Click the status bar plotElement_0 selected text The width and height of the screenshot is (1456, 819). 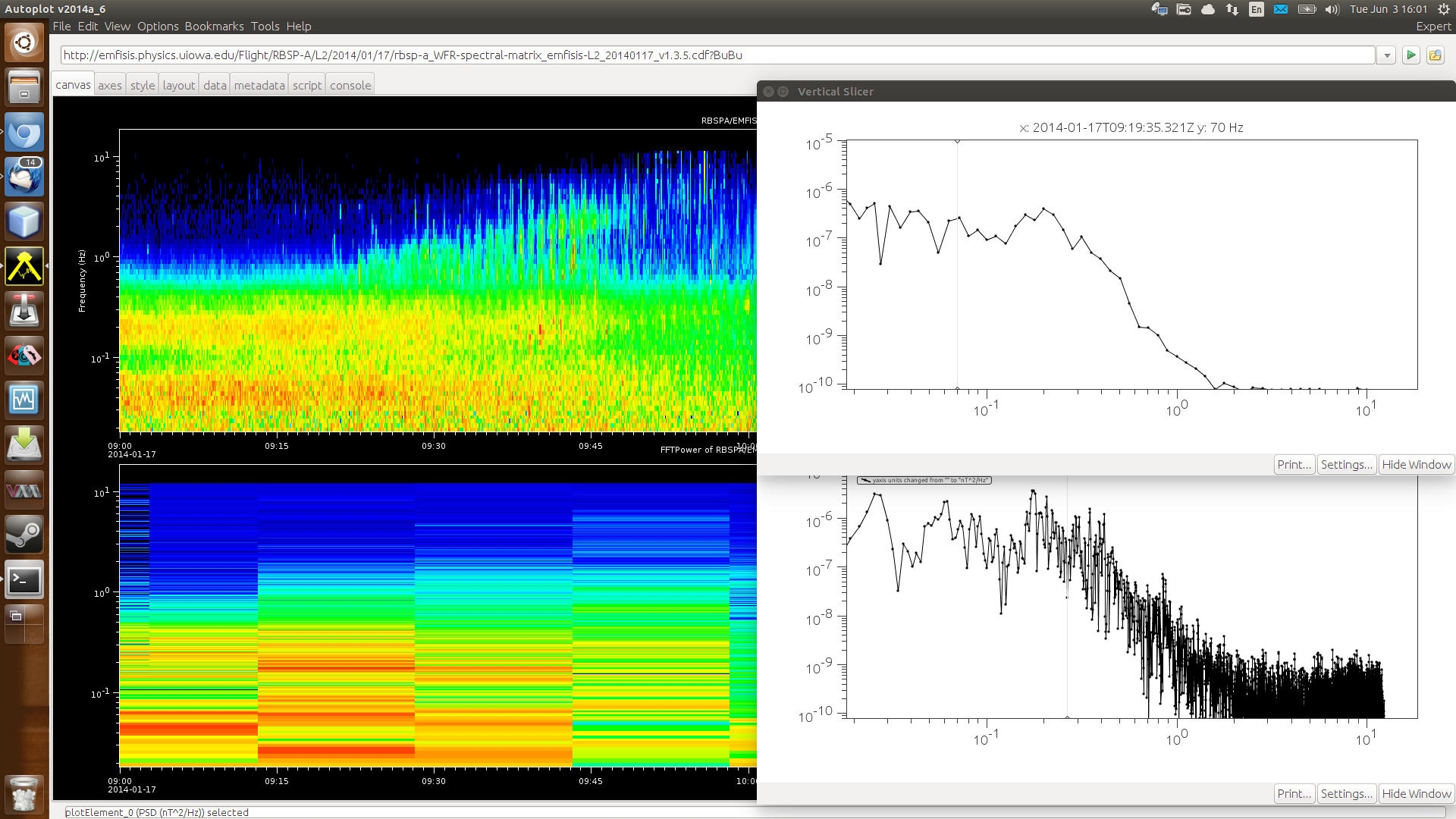coord(157,812)
